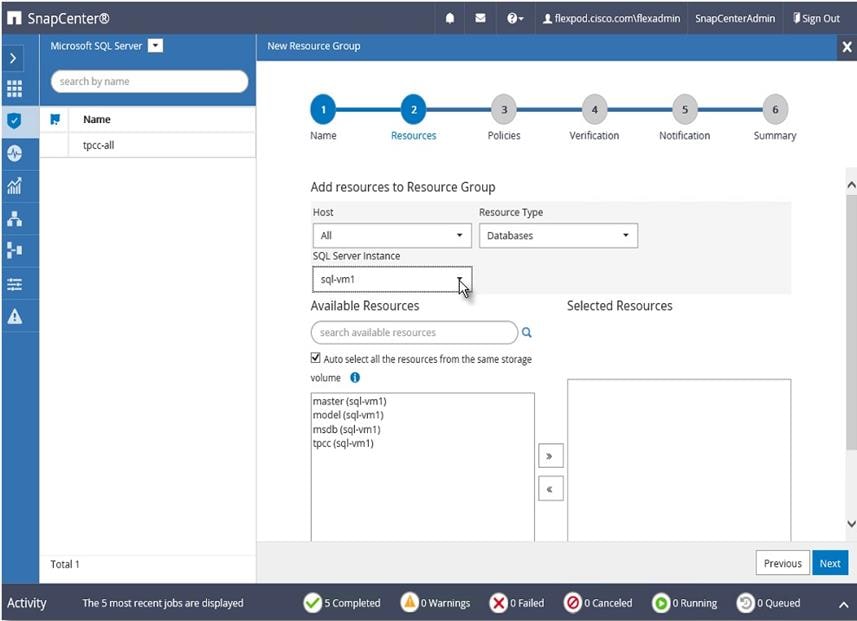Click the available resources search magnifier
857x621 pixels.
click(526, 332)
